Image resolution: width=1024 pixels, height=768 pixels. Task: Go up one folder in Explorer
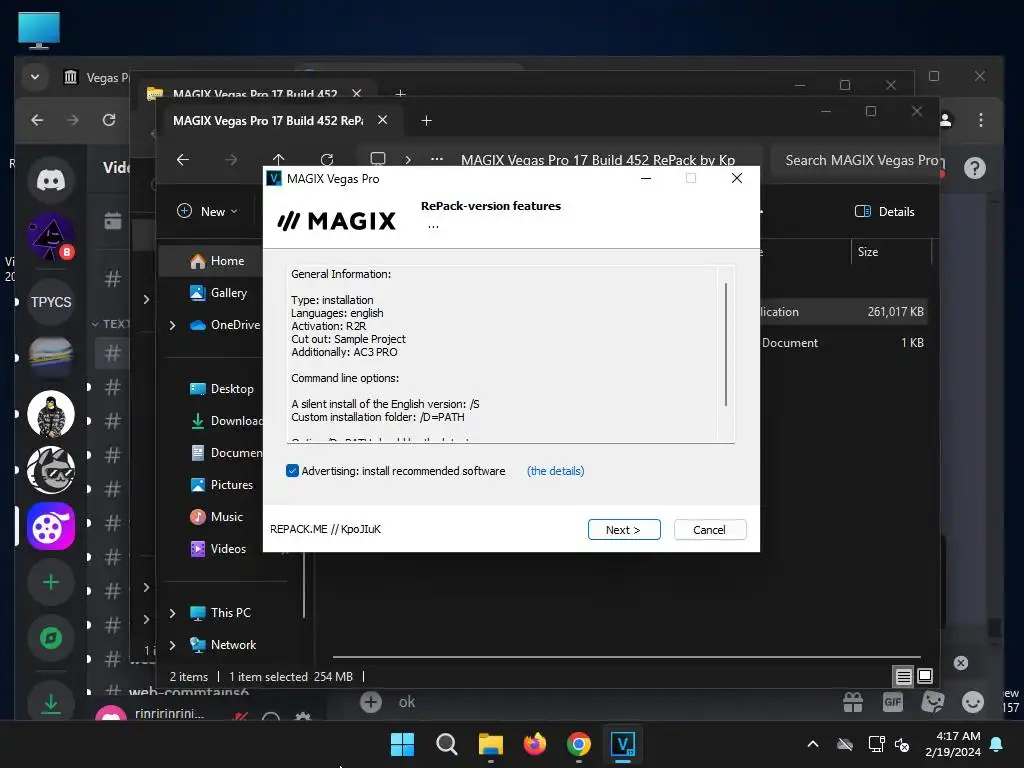pyautogui.click(x=279, y=159)
